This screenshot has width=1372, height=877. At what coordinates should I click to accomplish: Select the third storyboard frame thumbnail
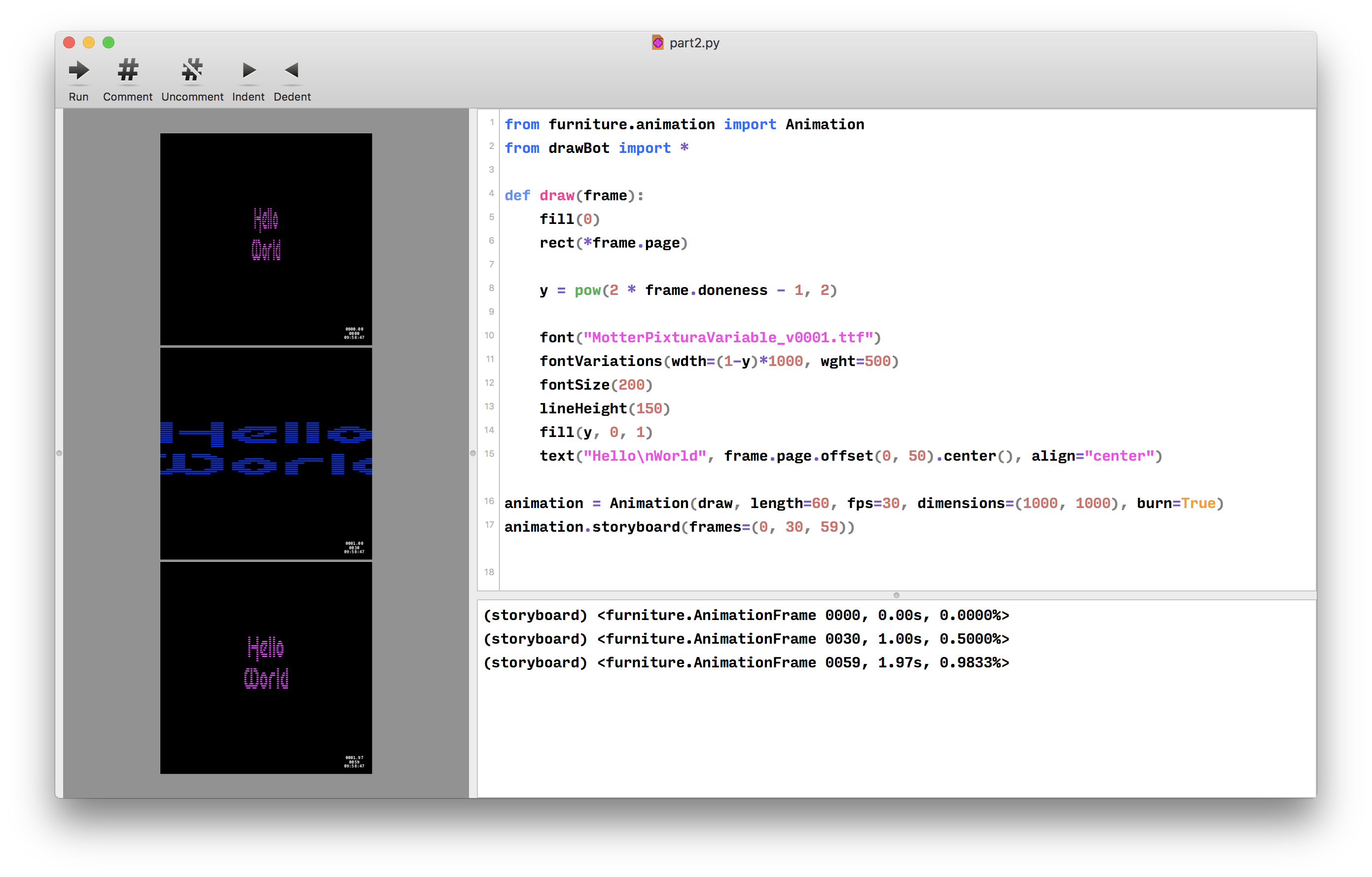tap(265, 667)
